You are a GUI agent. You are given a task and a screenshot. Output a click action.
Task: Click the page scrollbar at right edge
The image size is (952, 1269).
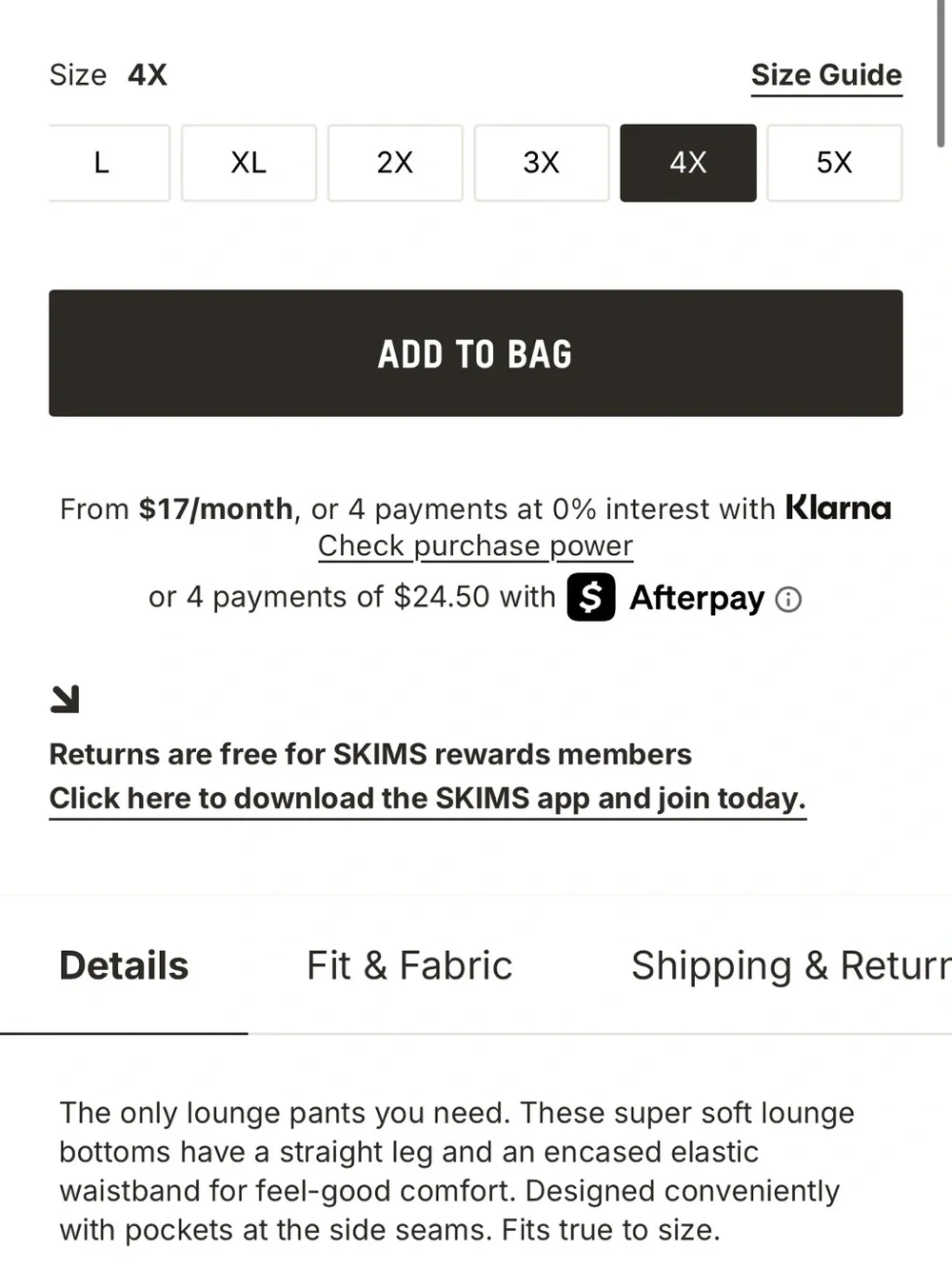941,74
